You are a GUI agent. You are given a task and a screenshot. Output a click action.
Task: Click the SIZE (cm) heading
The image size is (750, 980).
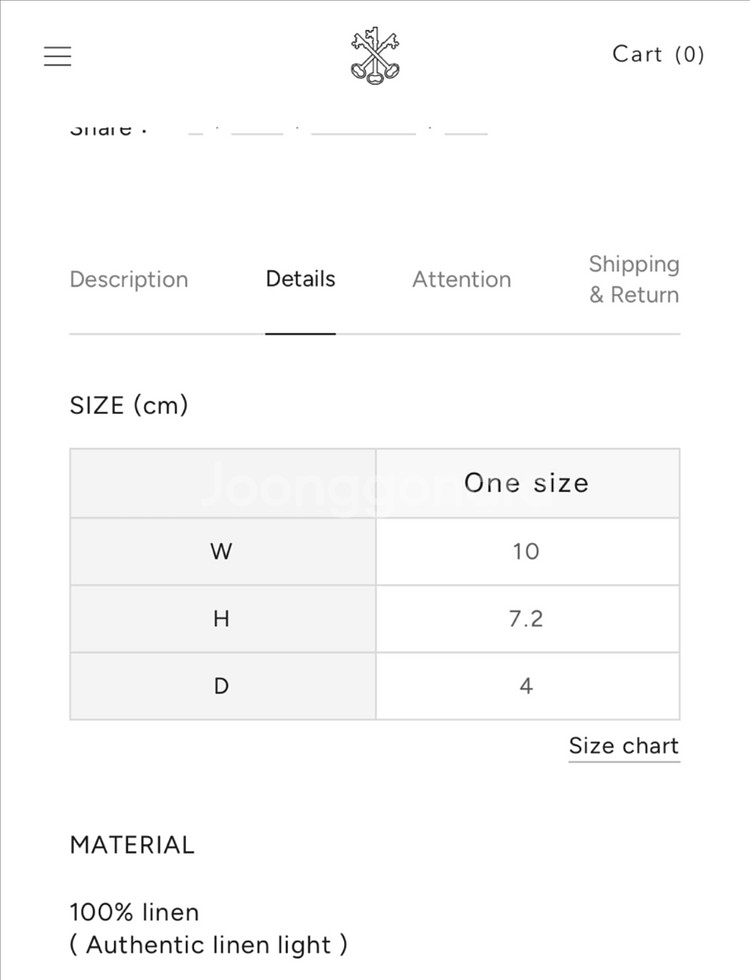[x=129, y=405]
